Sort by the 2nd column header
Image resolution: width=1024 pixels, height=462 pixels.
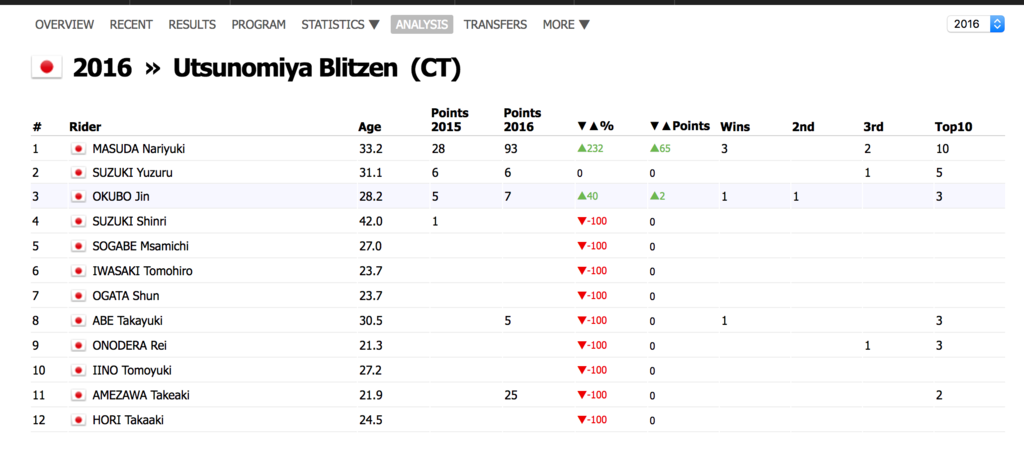point(803,127)
